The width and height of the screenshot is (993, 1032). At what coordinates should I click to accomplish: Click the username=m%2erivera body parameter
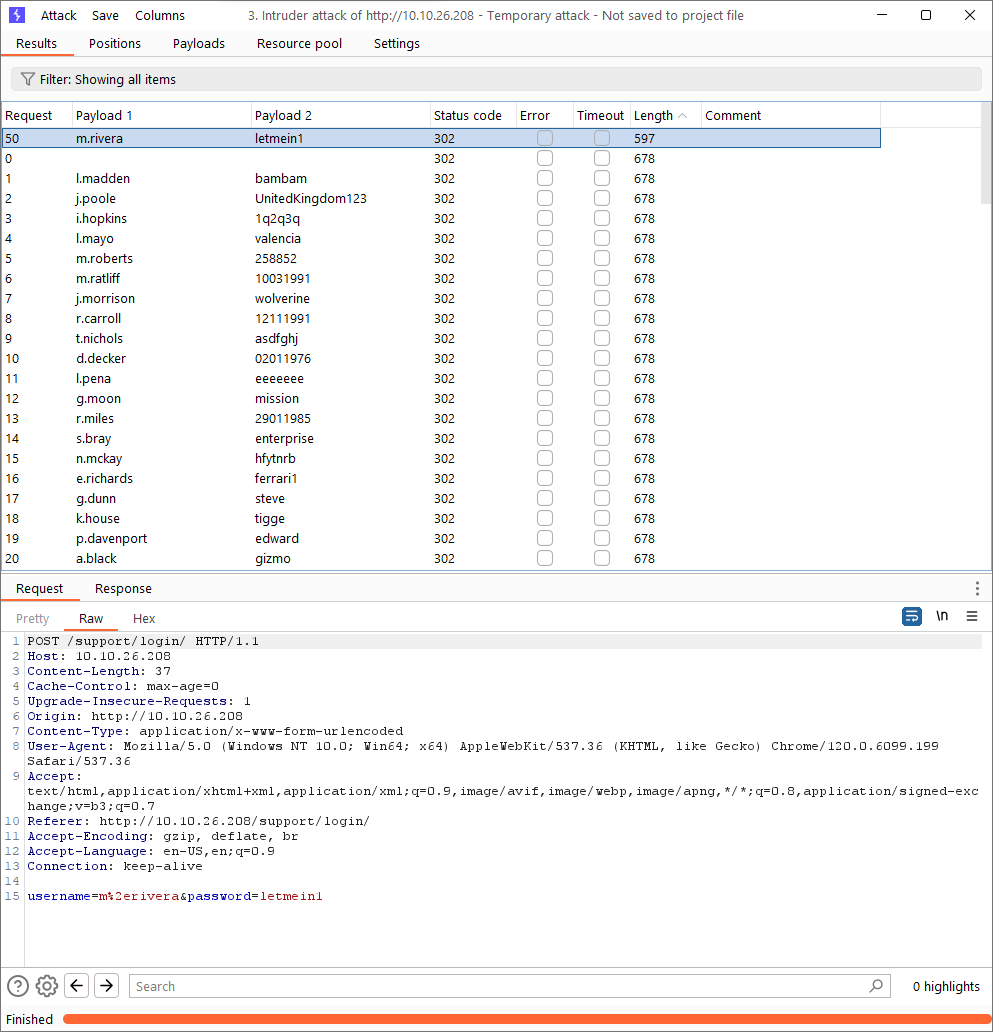[x=103, y=896]
